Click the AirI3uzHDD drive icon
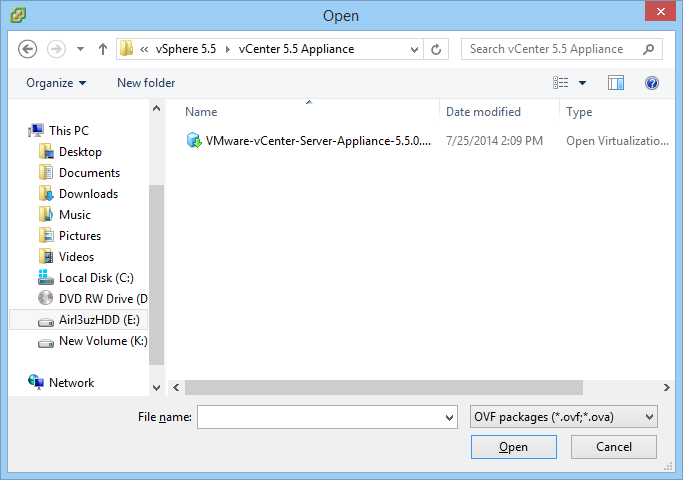The image size is (683, 480). pyautogui.click(x=46, y=322)
